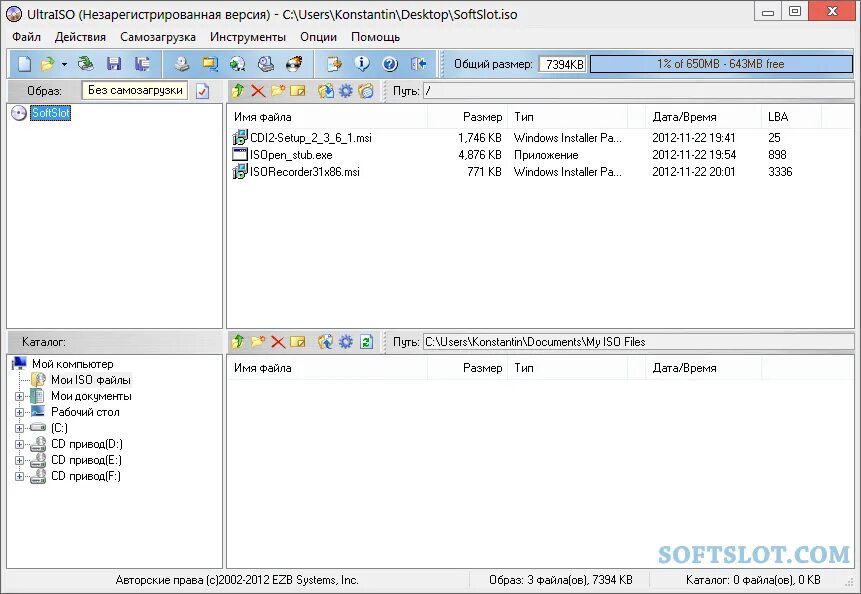The width and height of the screenshot is (861, 594).
Task: Select the CDI2-Setup_2_3_6_1.msi file
Action: tap(310, 138)
